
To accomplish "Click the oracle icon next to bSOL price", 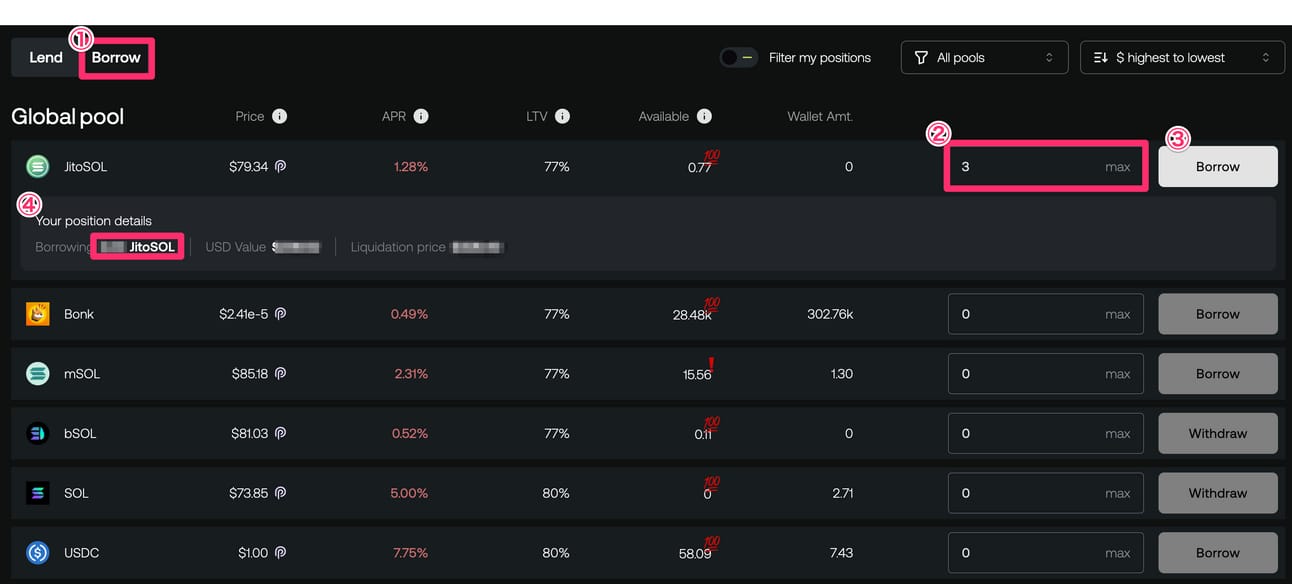I will (281, 434).
